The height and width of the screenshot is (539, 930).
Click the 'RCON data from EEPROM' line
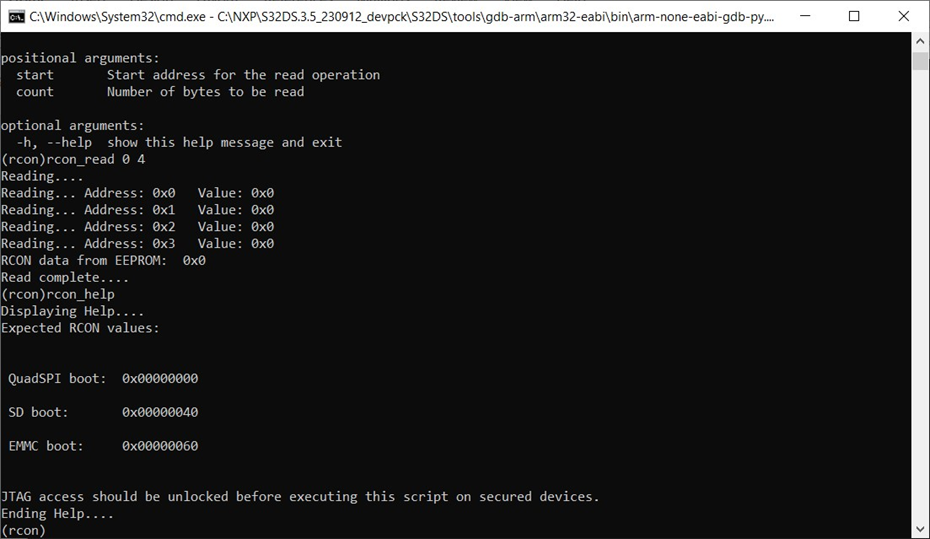coord(103,260)
